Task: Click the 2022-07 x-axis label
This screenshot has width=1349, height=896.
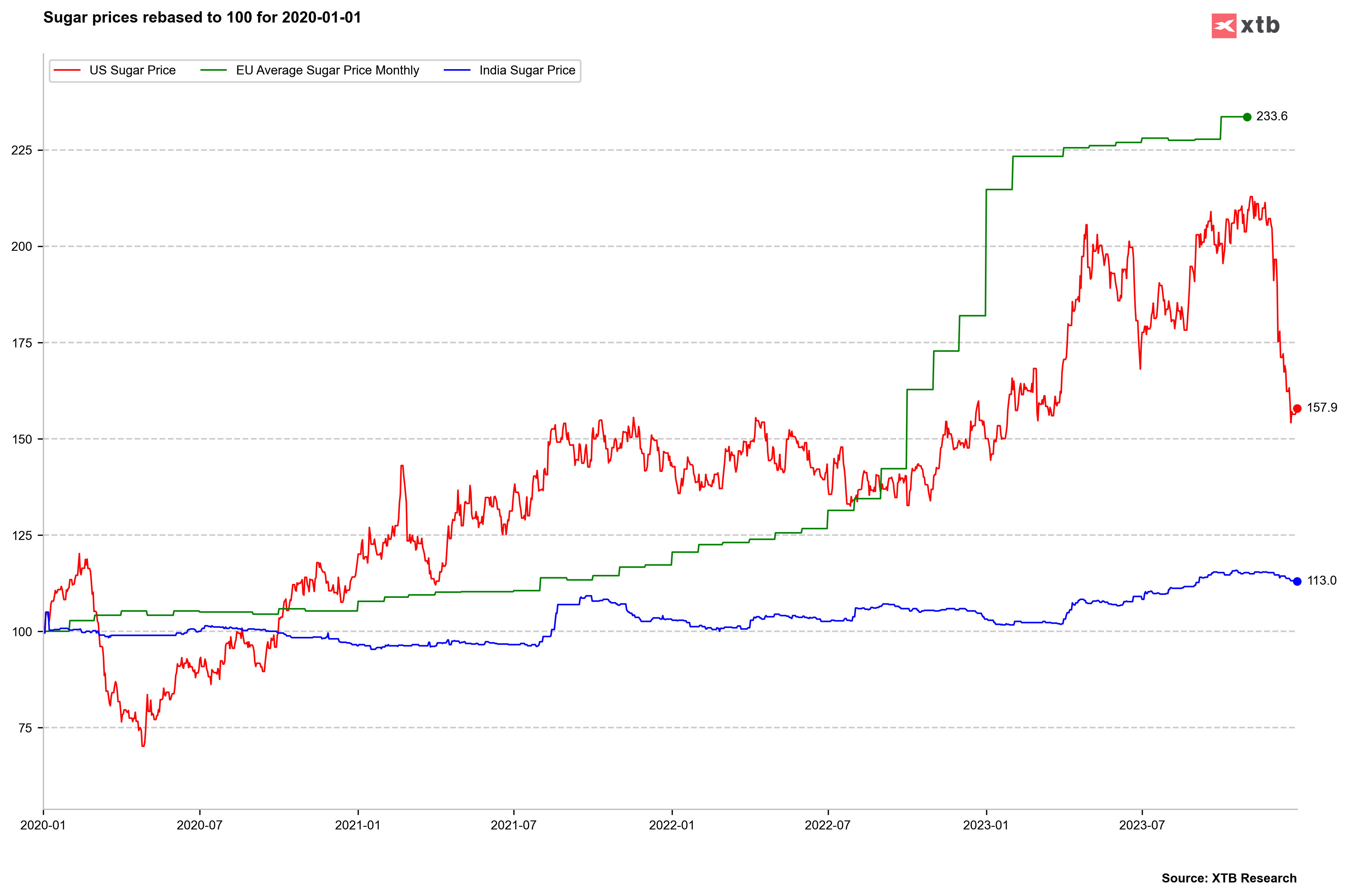Action: [827, 825]
